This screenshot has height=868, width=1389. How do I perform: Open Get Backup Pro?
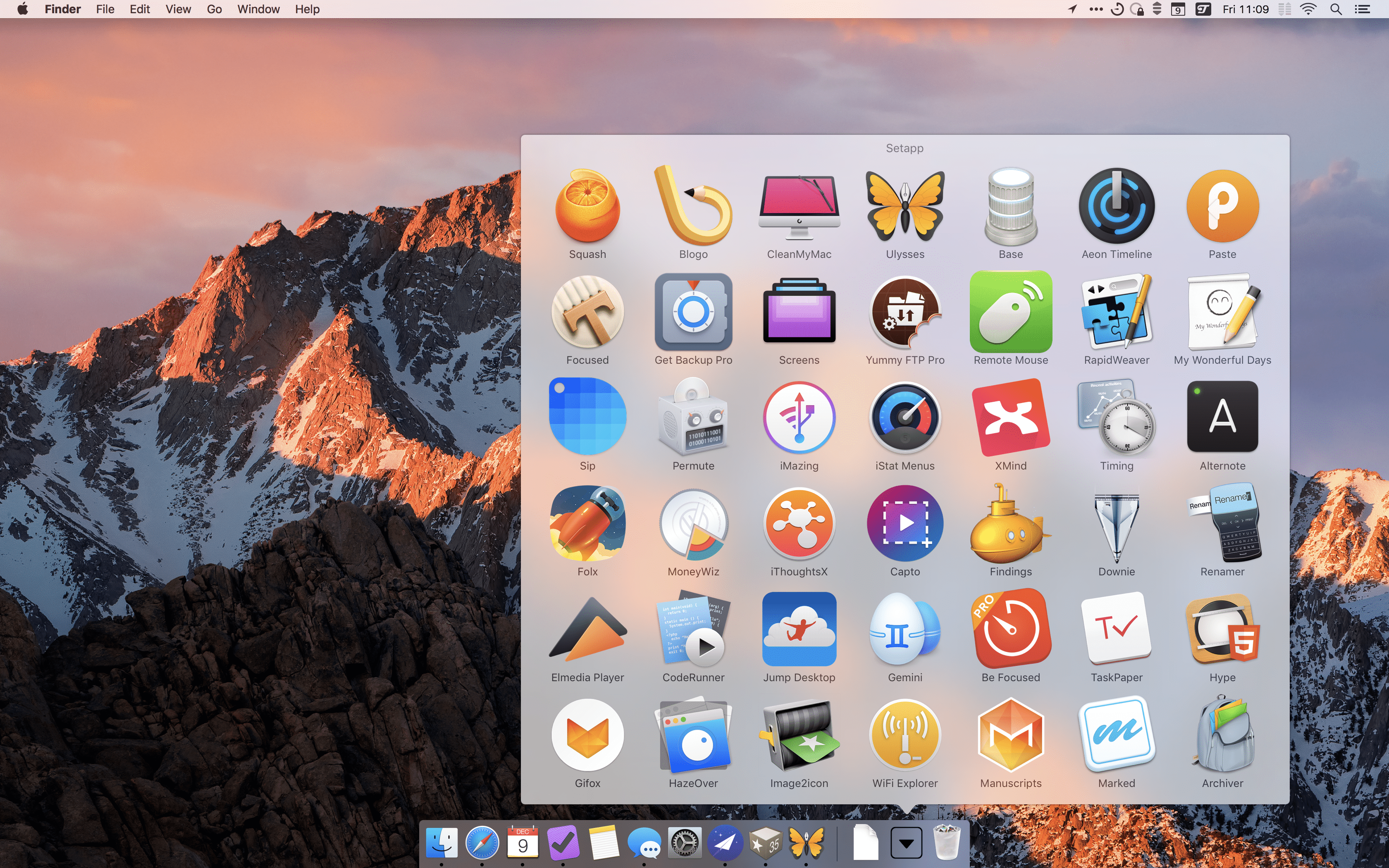click(693, 311)
